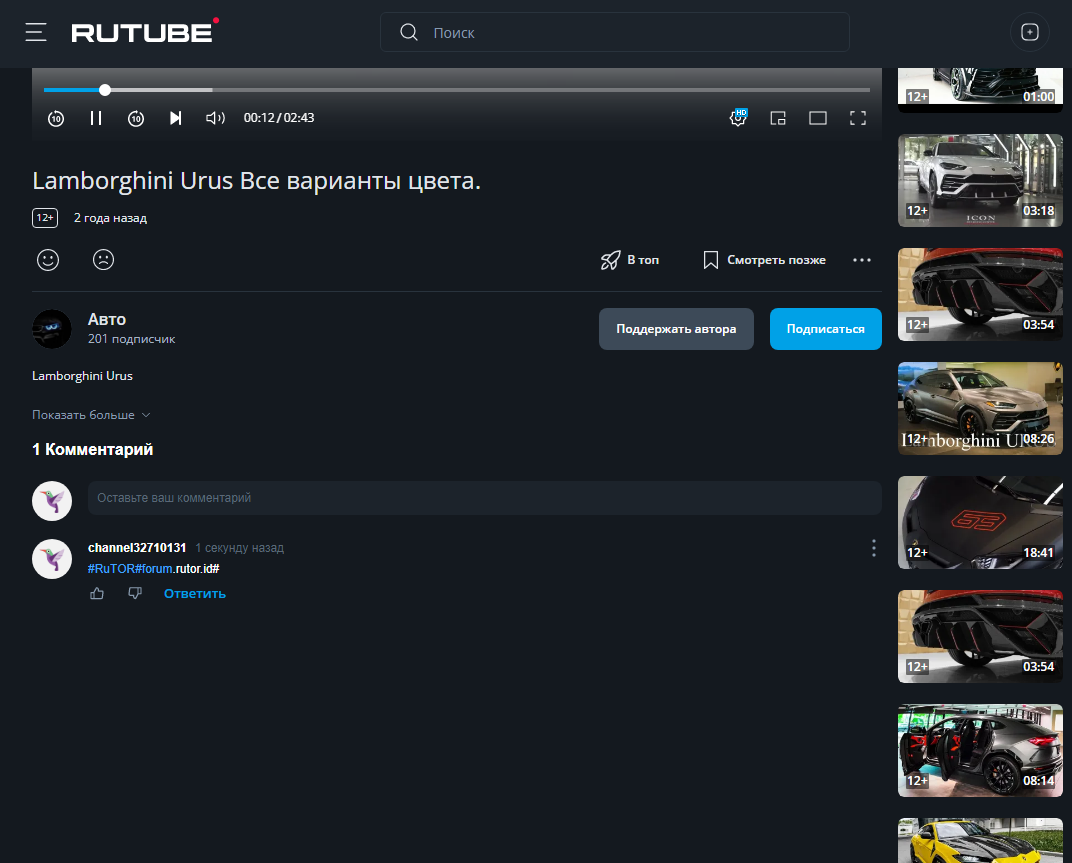The width and height of the screenshot is (1072, 863).
Task: Save to Смотреть позже
Action: (764, 260)
